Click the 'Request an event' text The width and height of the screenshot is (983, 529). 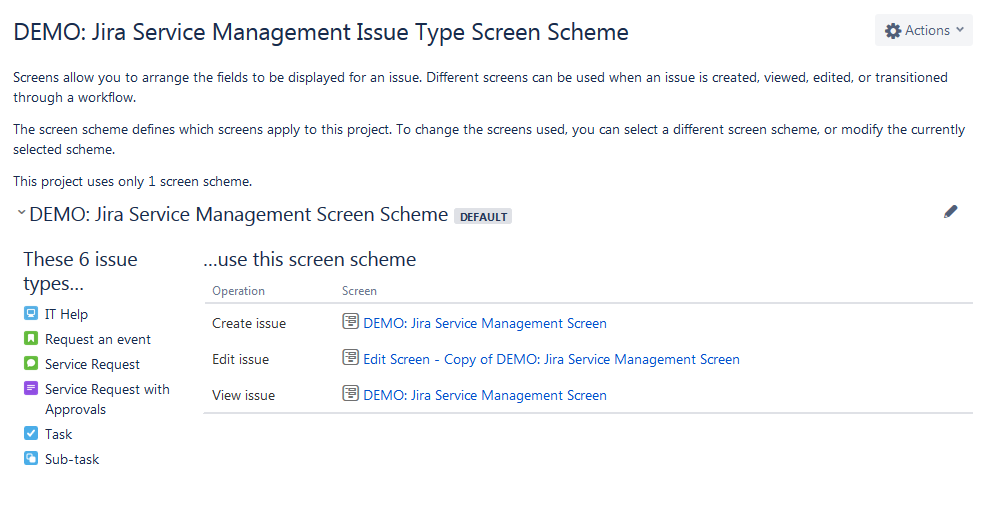(98, 339)
